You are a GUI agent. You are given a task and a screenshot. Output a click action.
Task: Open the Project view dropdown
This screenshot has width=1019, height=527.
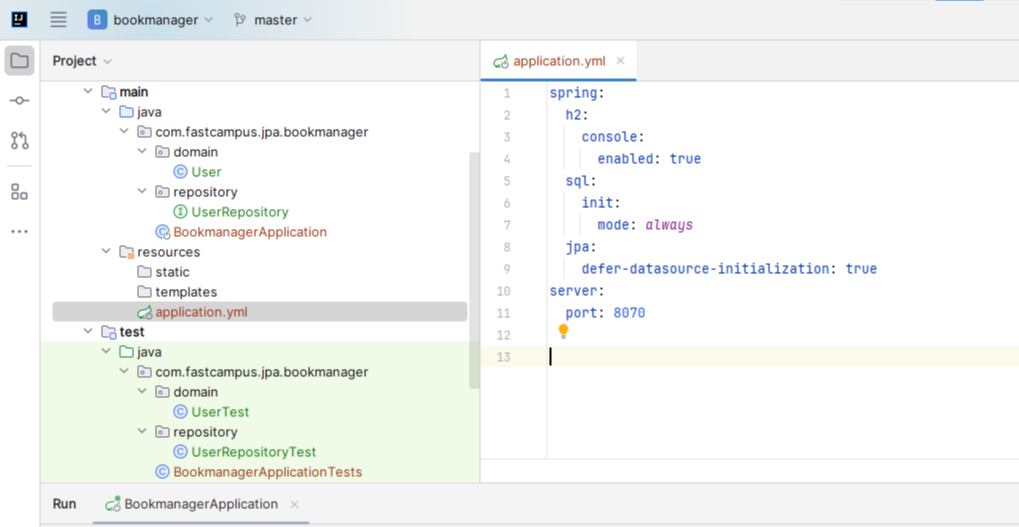click(83, 61)
